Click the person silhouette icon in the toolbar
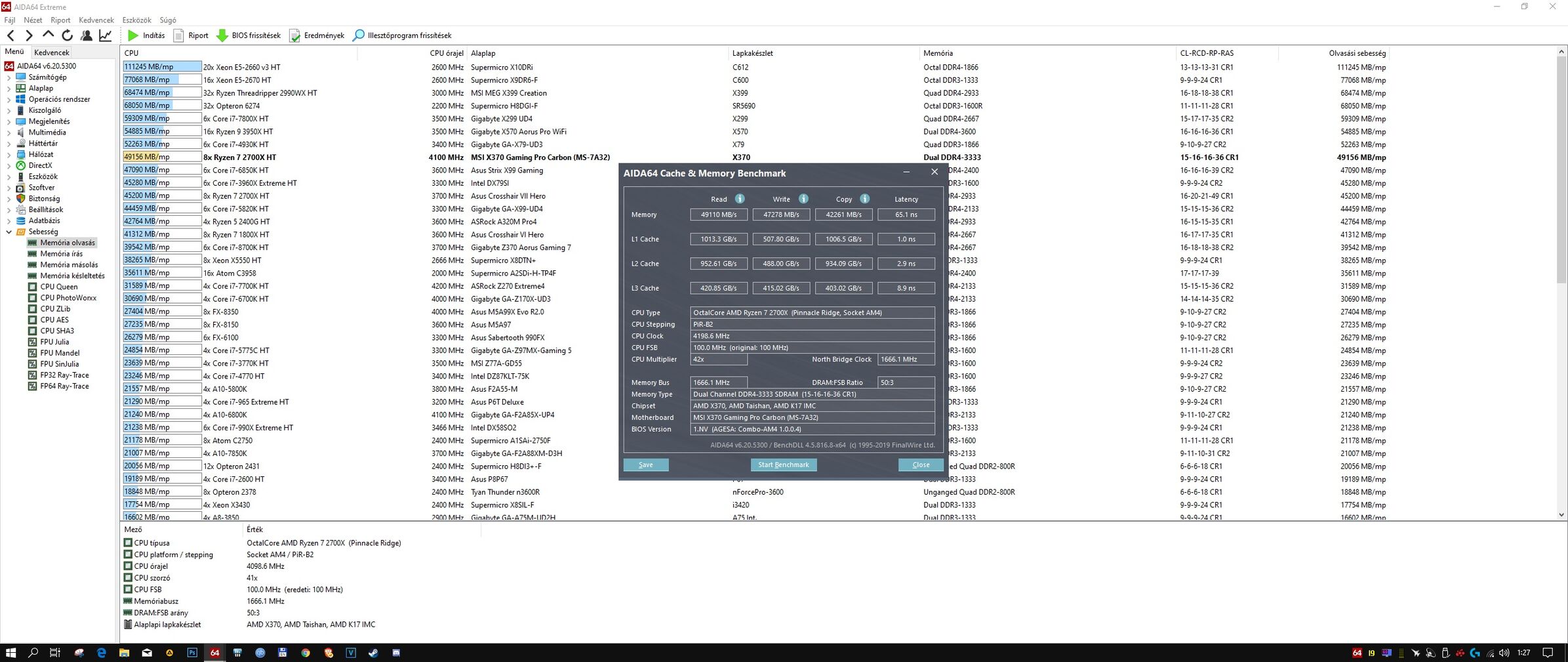The image size is (1568, 662). [x=86, y=35]
